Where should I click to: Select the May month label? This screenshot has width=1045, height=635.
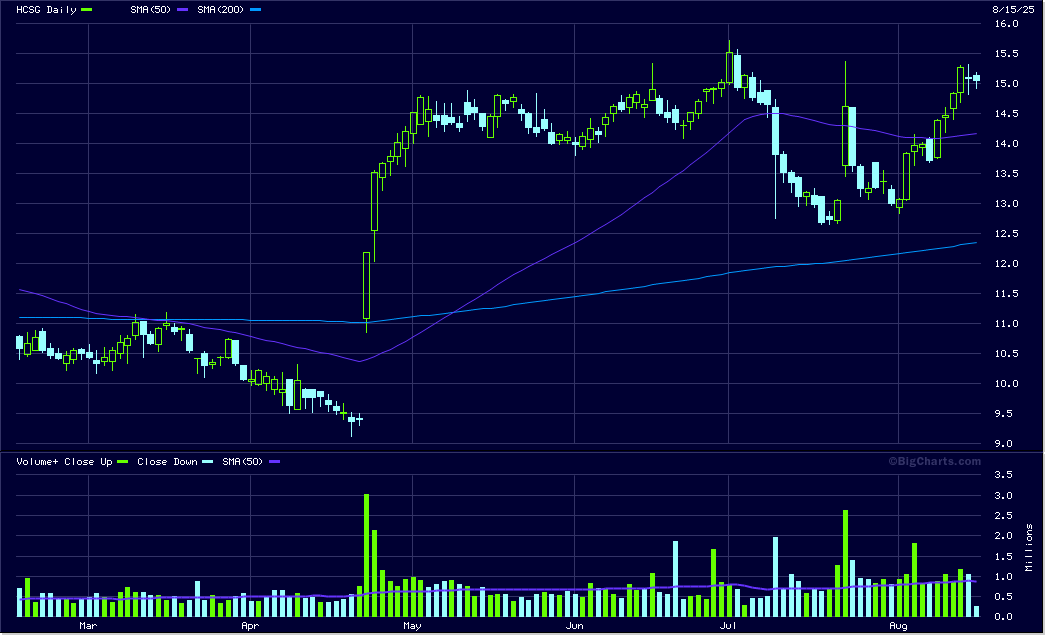click(x=412, y=626)
